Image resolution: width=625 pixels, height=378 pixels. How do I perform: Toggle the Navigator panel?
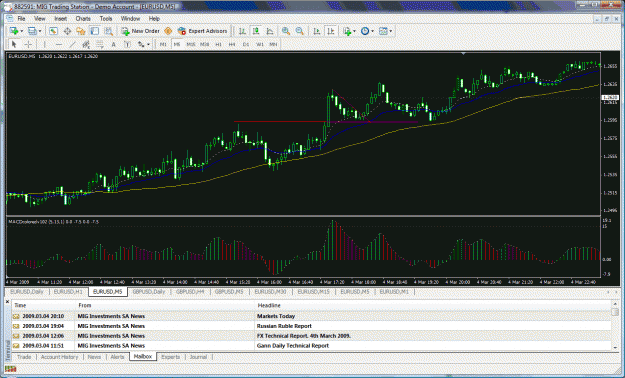click(x=81, y=31)
